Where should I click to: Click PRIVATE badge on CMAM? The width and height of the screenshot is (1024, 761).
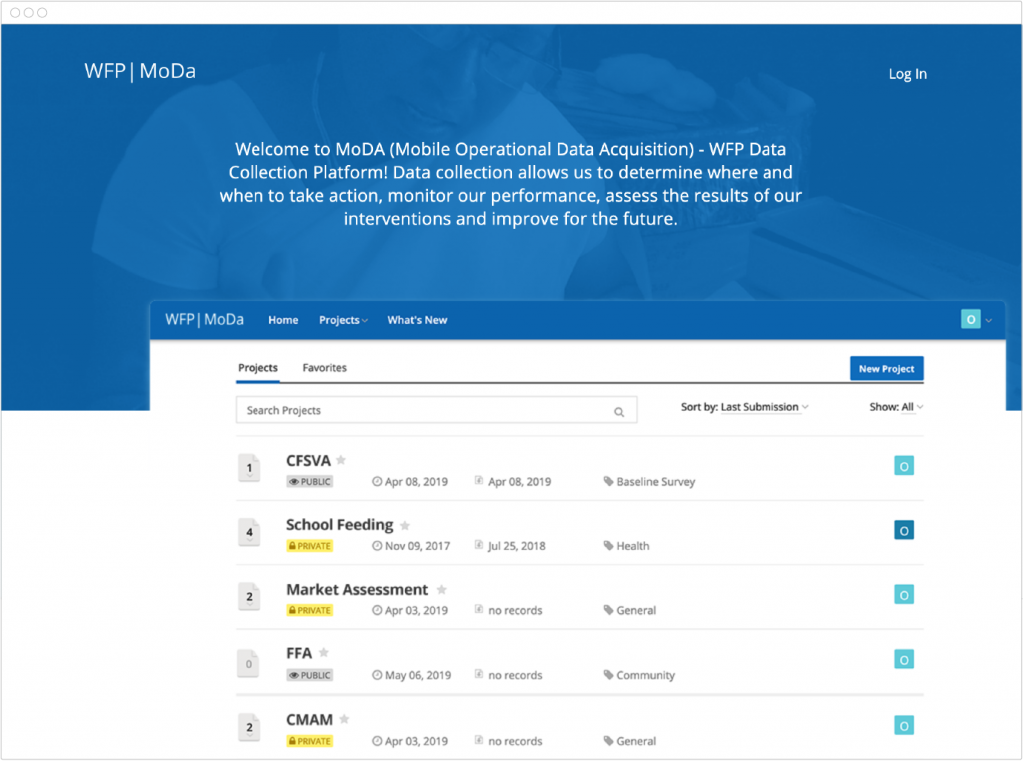[x=310, y=741]
